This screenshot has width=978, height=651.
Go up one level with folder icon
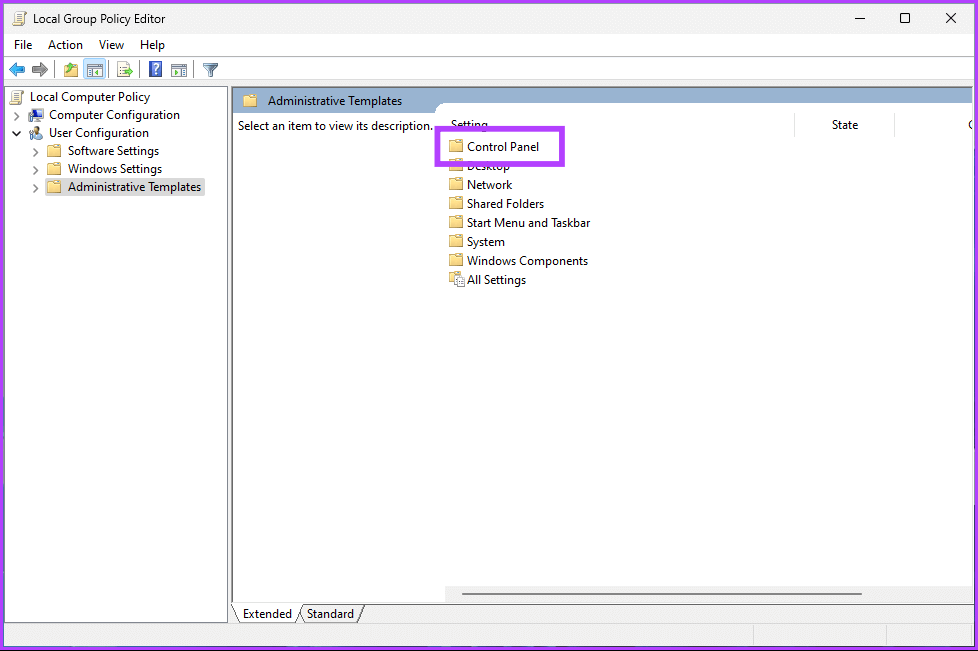[71, 70]
